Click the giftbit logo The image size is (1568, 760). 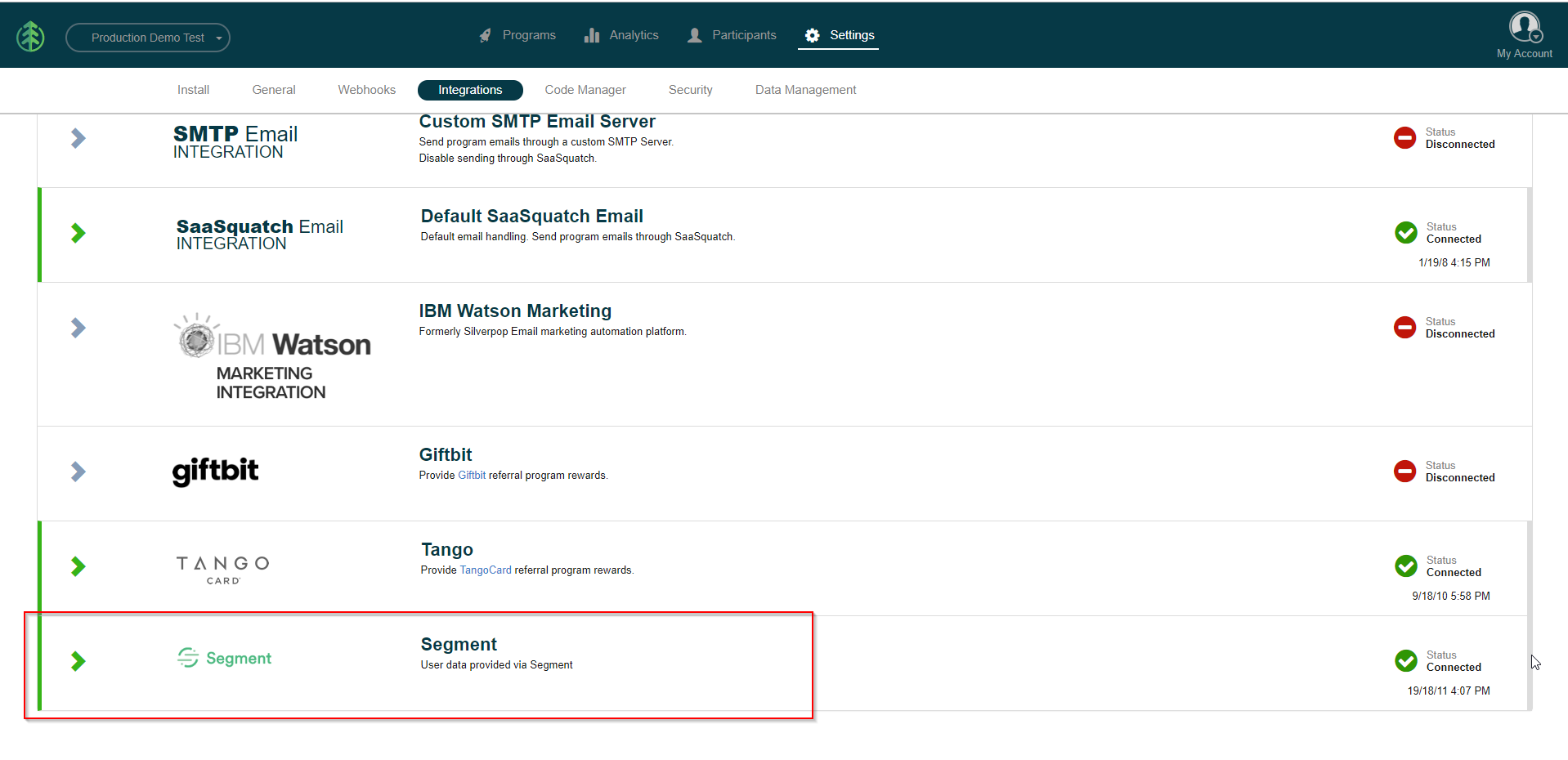(x=215, y=471)
